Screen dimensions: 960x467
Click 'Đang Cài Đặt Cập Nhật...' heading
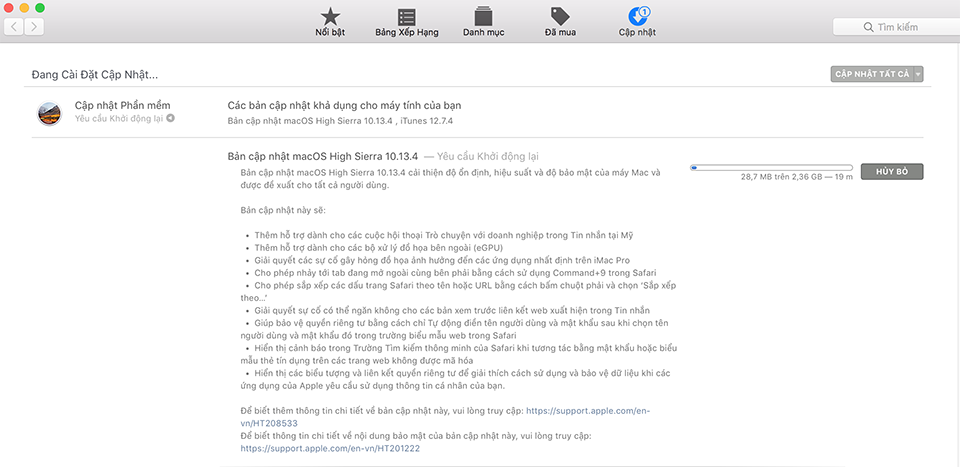[x=95, y=75]
